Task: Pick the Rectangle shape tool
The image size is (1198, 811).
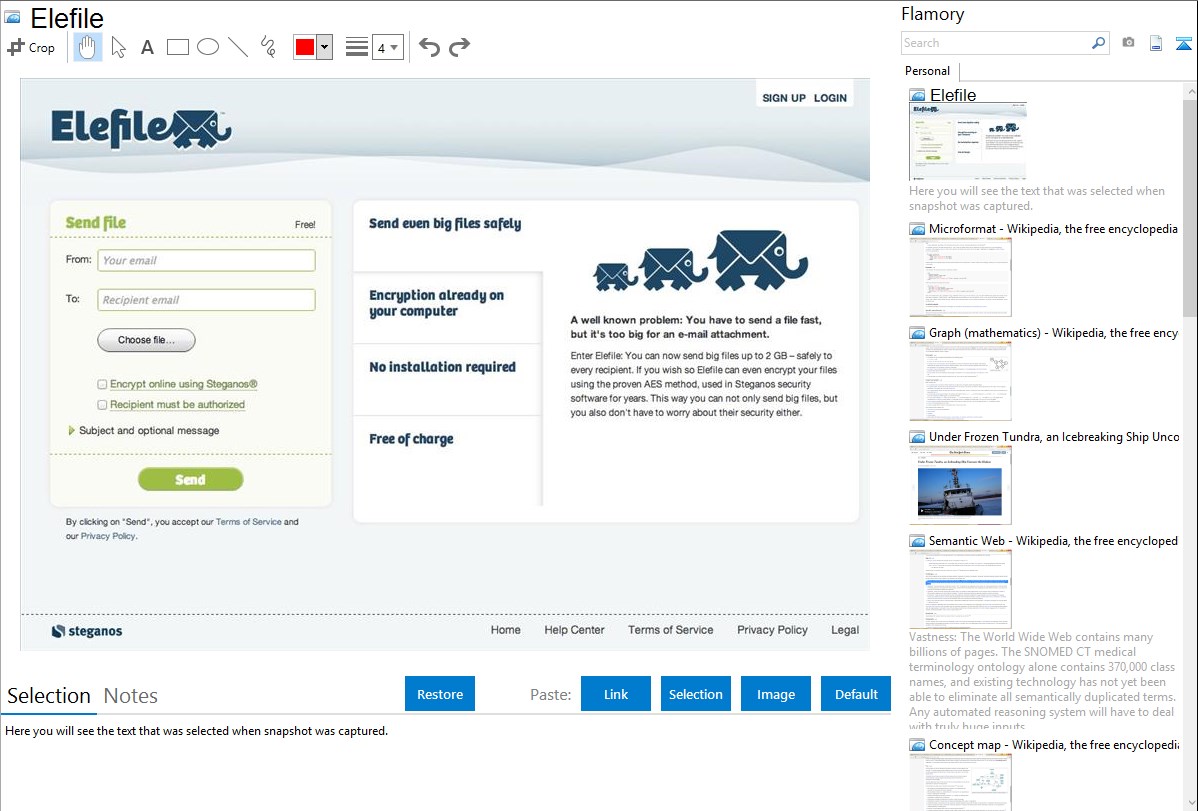Action: pos(177,47)
